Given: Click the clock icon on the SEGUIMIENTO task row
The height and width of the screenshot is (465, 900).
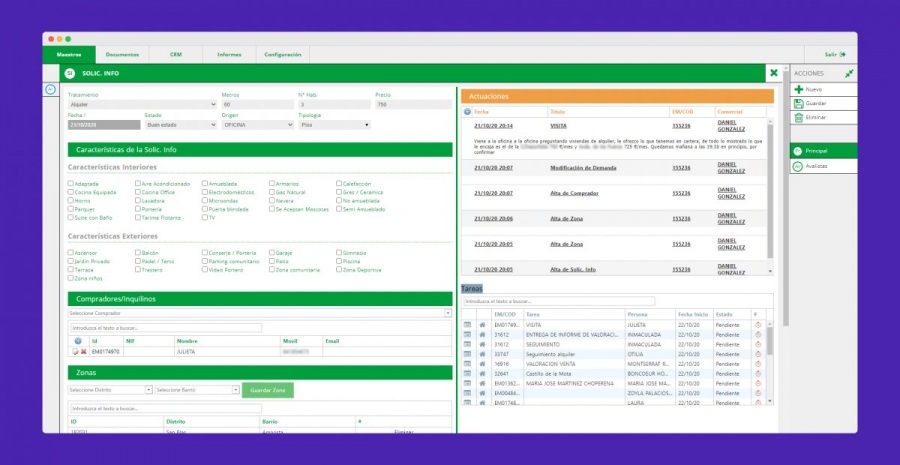Looking at the screenshot, I should point(757,344).
